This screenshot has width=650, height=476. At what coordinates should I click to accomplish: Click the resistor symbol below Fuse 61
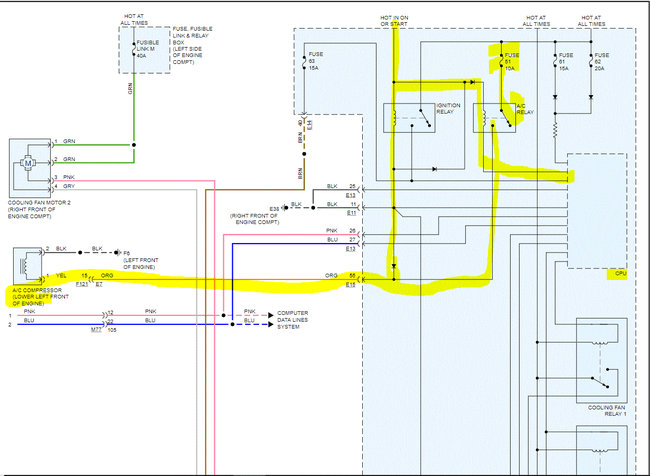[x=555, y=132]
